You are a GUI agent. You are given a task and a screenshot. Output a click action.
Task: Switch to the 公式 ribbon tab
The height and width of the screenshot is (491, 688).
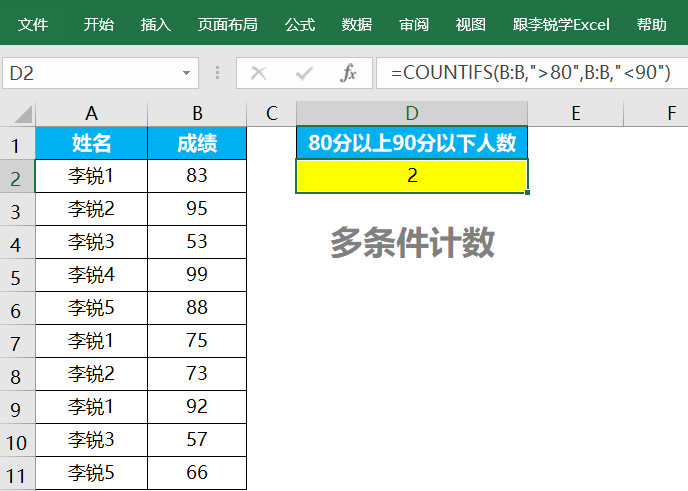[x=299, y=24]
